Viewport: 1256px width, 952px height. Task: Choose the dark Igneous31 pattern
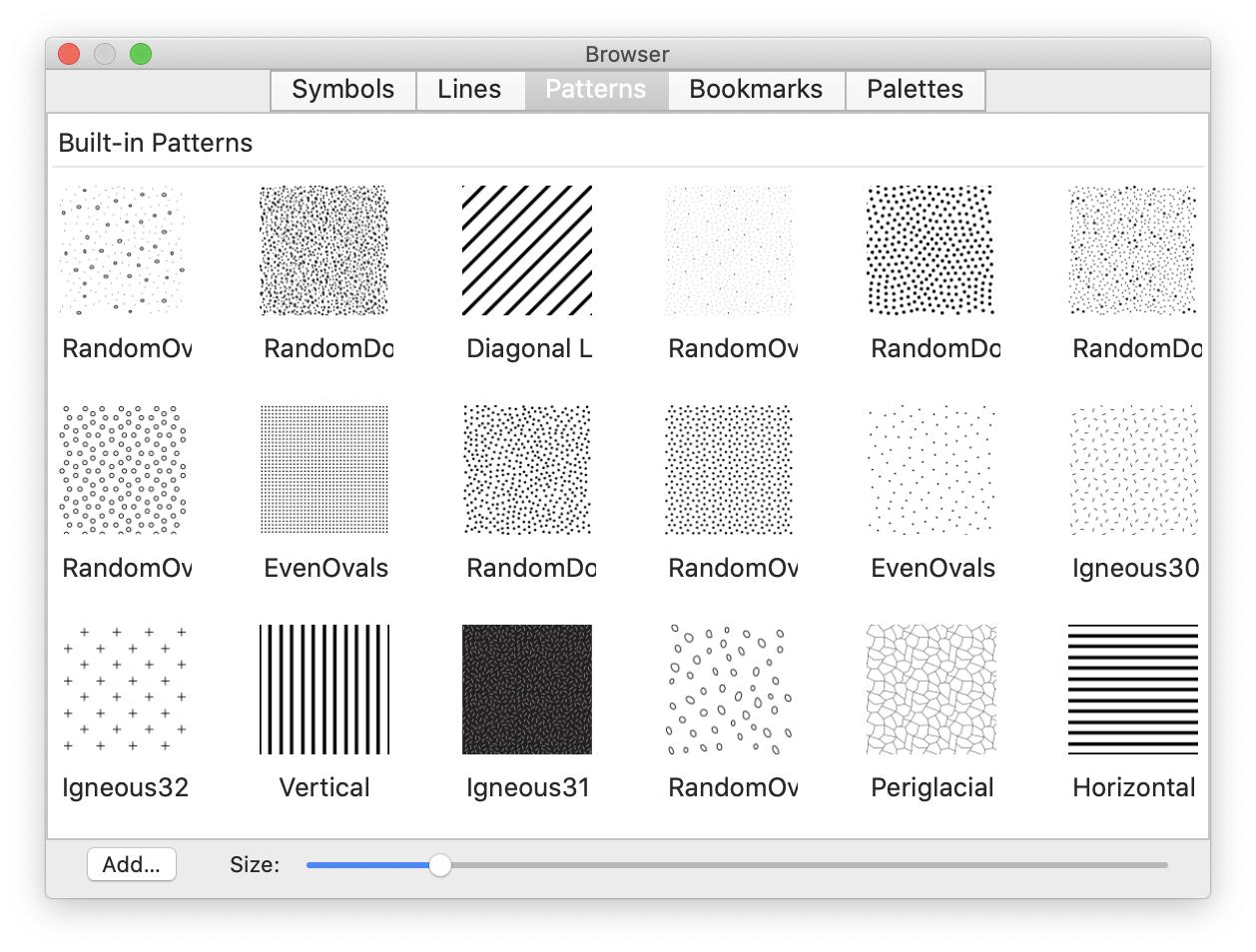coord(527,689)
